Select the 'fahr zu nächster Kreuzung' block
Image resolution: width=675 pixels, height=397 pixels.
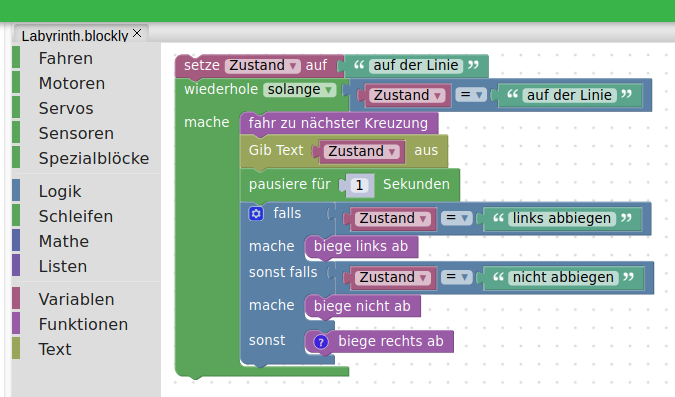coord(338,123)
